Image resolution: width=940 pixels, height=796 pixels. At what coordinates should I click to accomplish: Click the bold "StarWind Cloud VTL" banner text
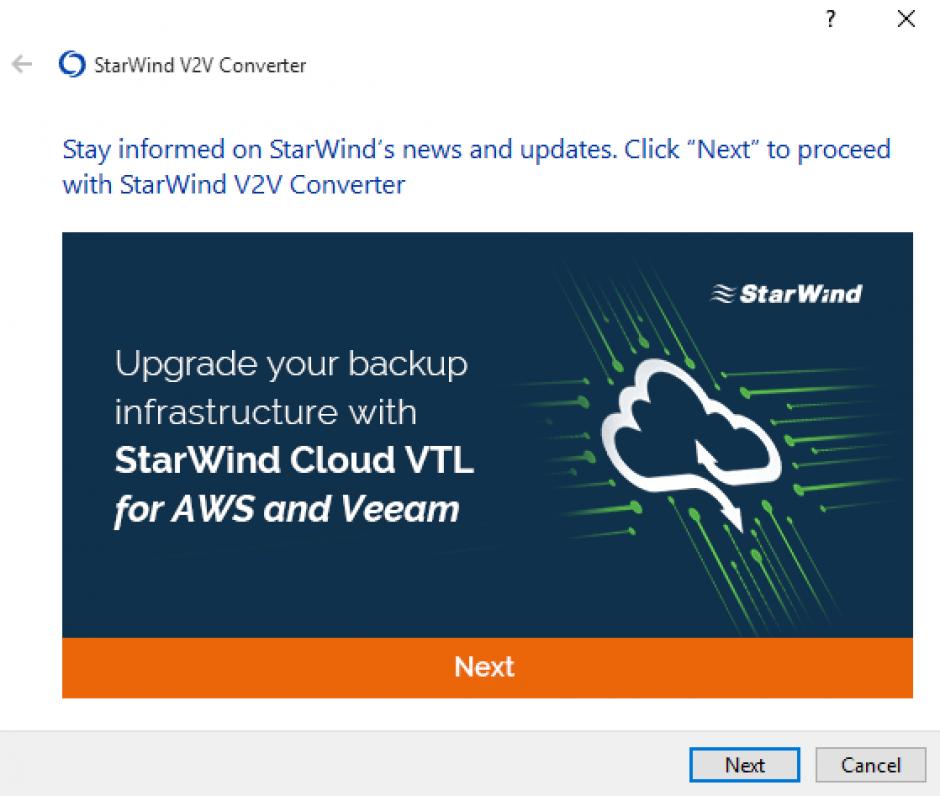[x=294, y=461]
